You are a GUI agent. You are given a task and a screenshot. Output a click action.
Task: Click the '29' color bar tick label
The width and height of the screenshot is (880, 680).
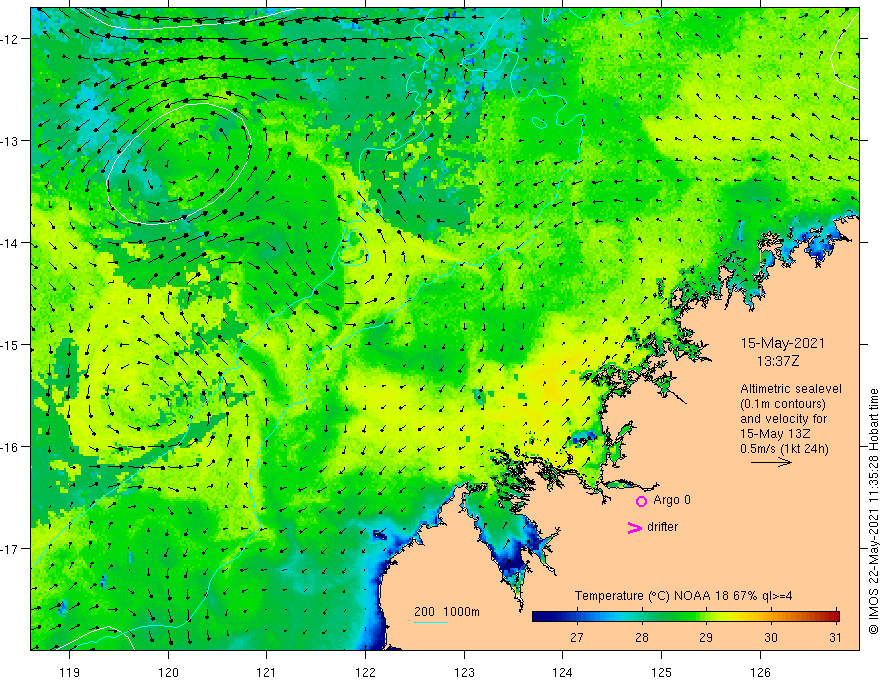[706, 637]
